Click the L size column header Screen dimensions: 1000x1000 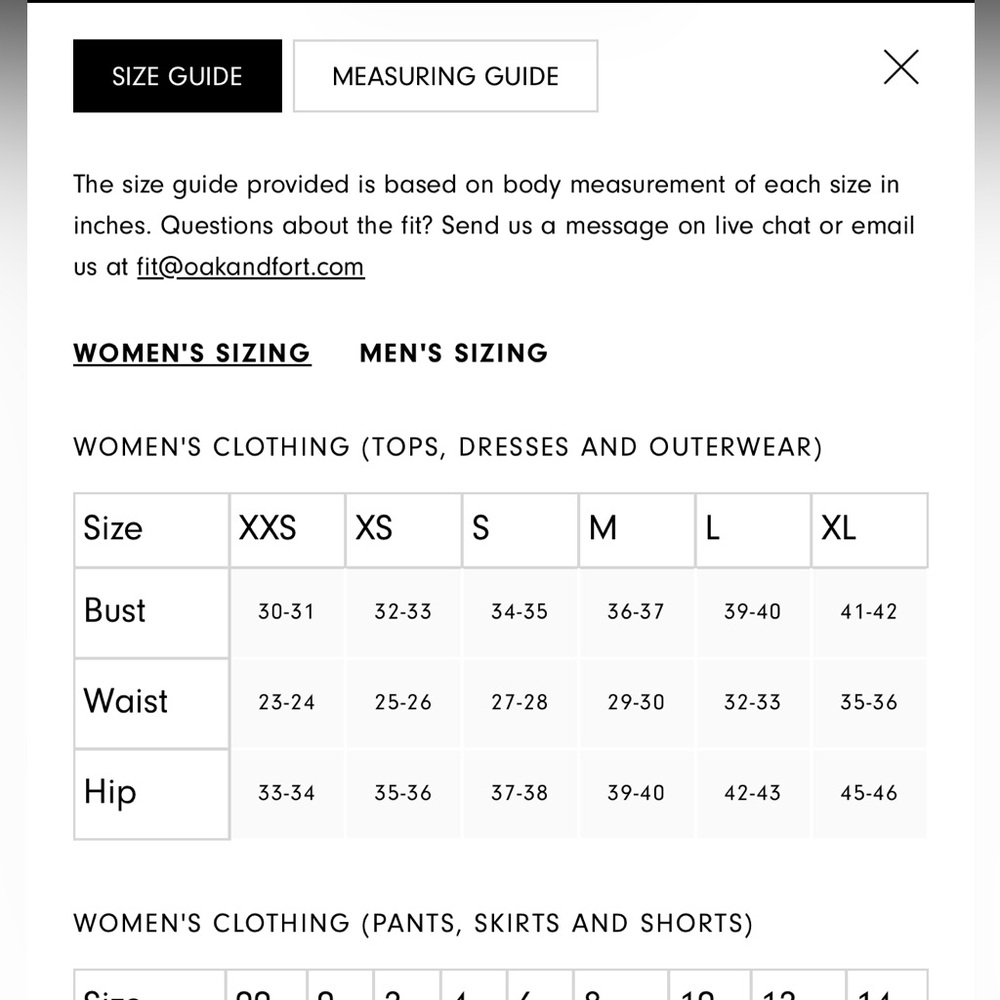click(x=753, y=529)
